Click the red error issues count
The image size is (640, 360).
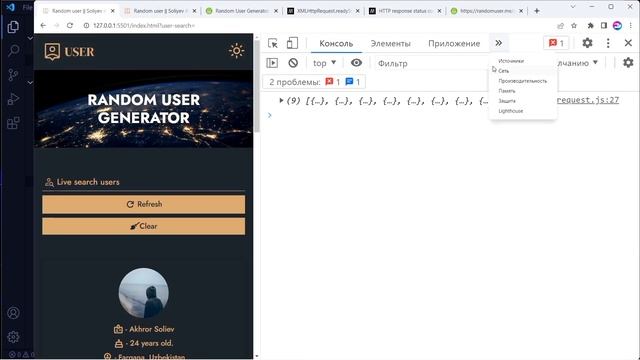(333, 82)
